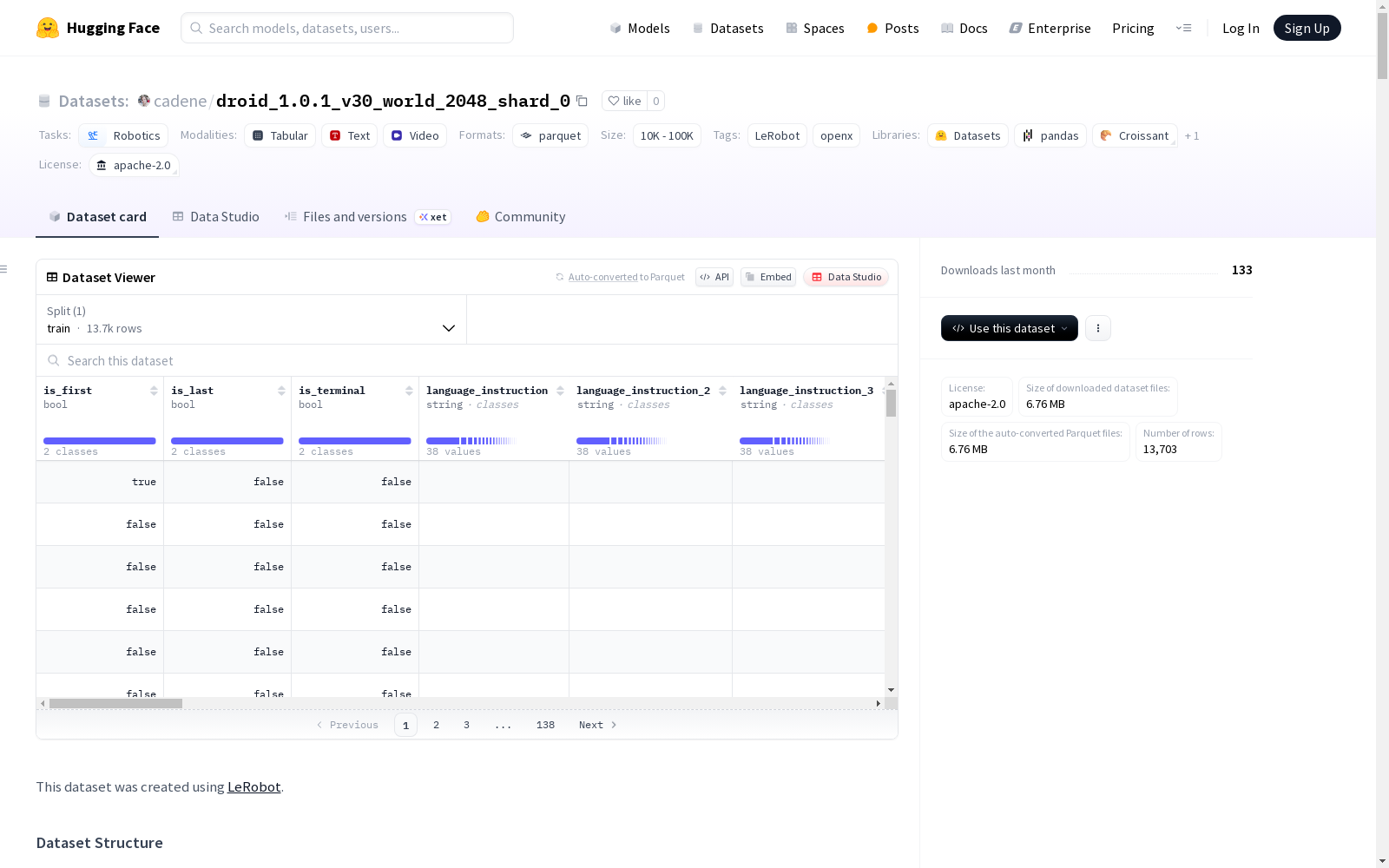Select the Video modality tag
Image resolution: width=1389 pixels, height=868 pixels.
415,135
